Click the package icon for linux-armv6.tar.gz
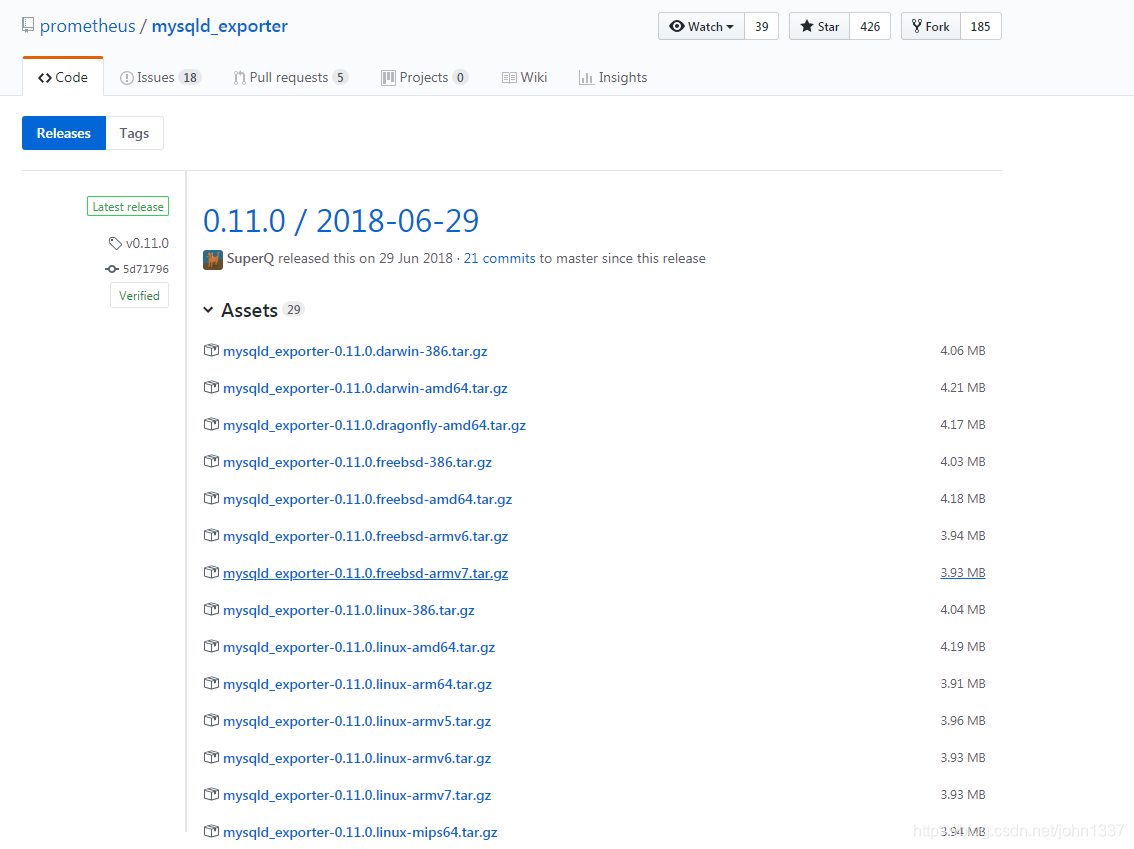Viewport: 1134px width, 849px height. click(211, 757)
